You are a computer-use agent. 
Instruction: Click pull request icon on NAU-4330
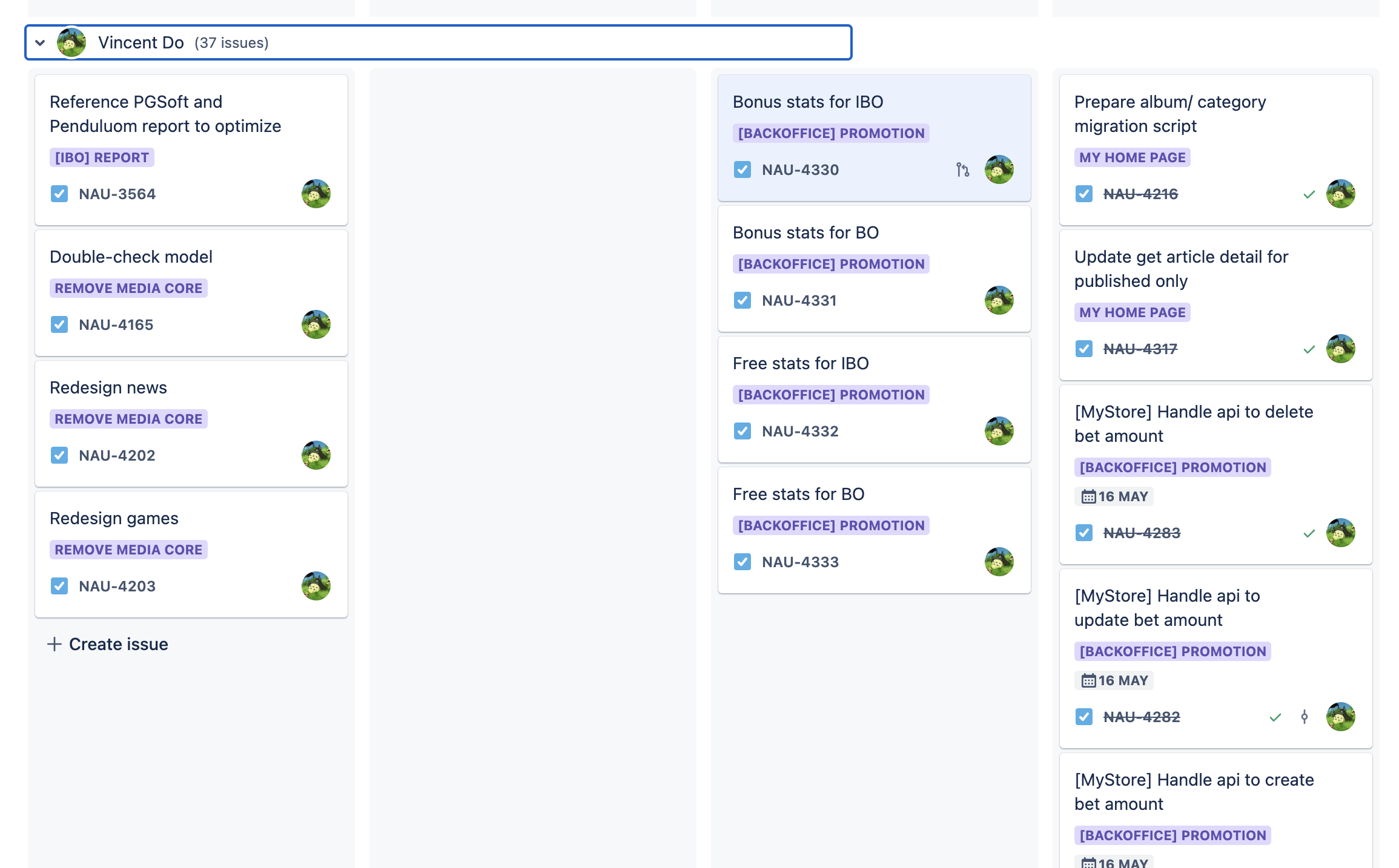[962, 170]
